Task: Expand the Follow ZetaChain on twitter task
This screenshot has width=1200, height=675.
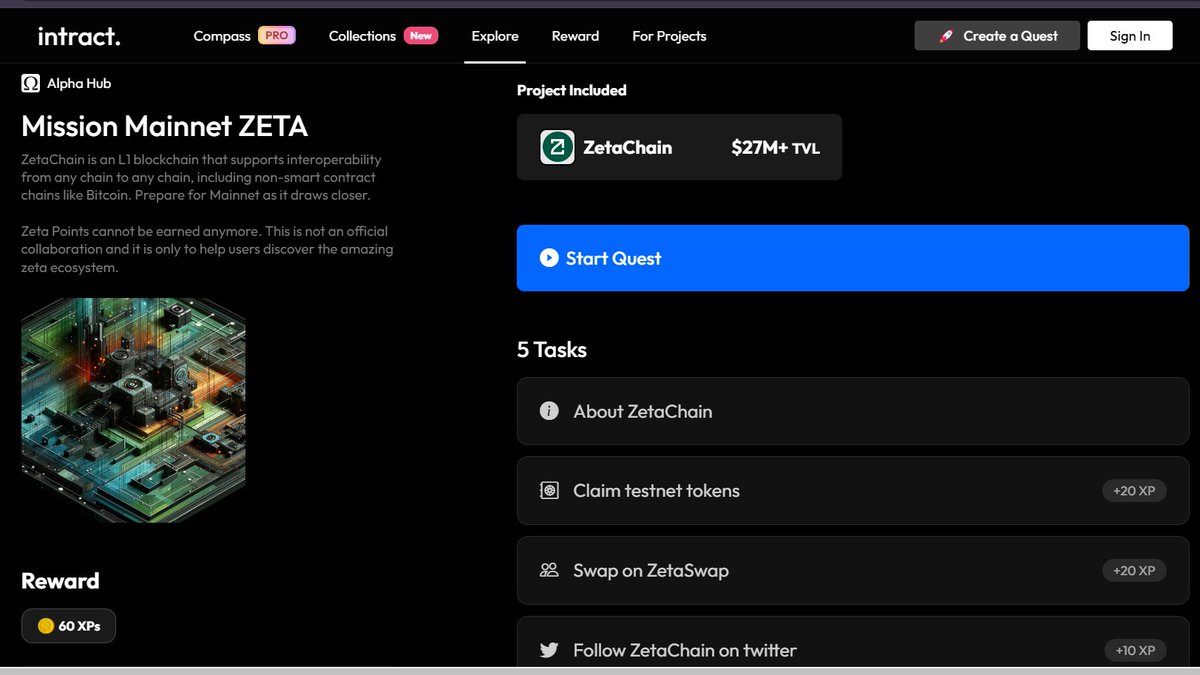Action: point(853,642)
